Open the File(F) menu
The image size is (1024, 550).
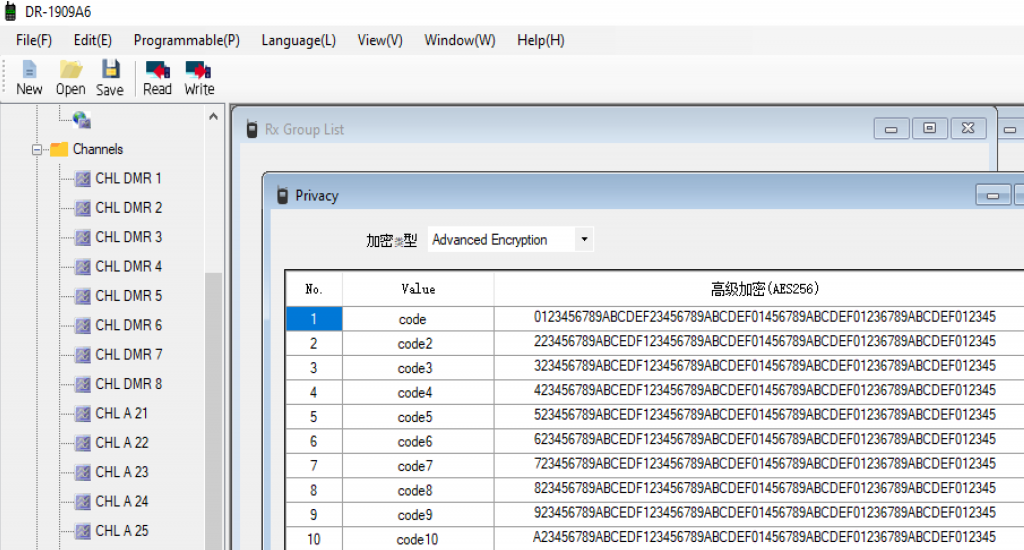pyautogui.click(x=34, y=40)
